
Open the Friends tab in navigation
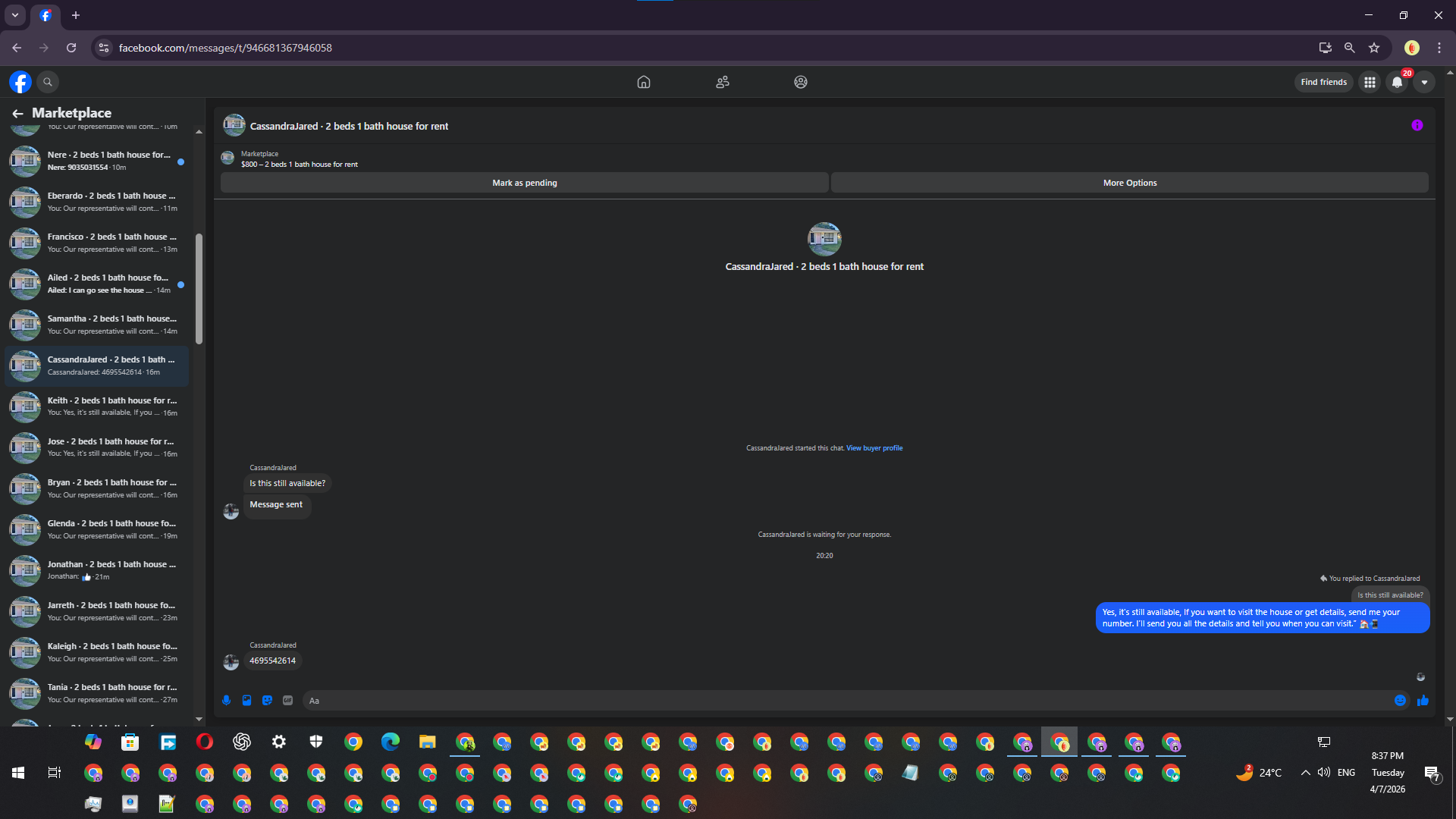click(x=723, y=82)
